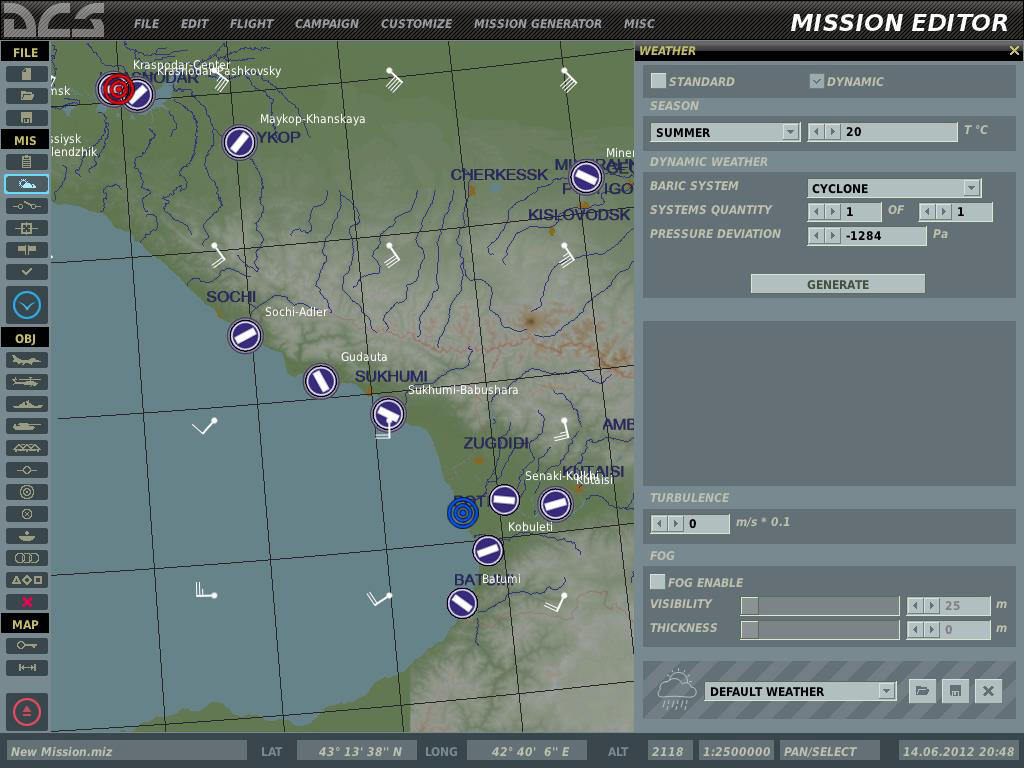The width and height of the screenshot is (1024, 768).
Task: Select the concentric-circles zone tool
Action: (26, 492)
